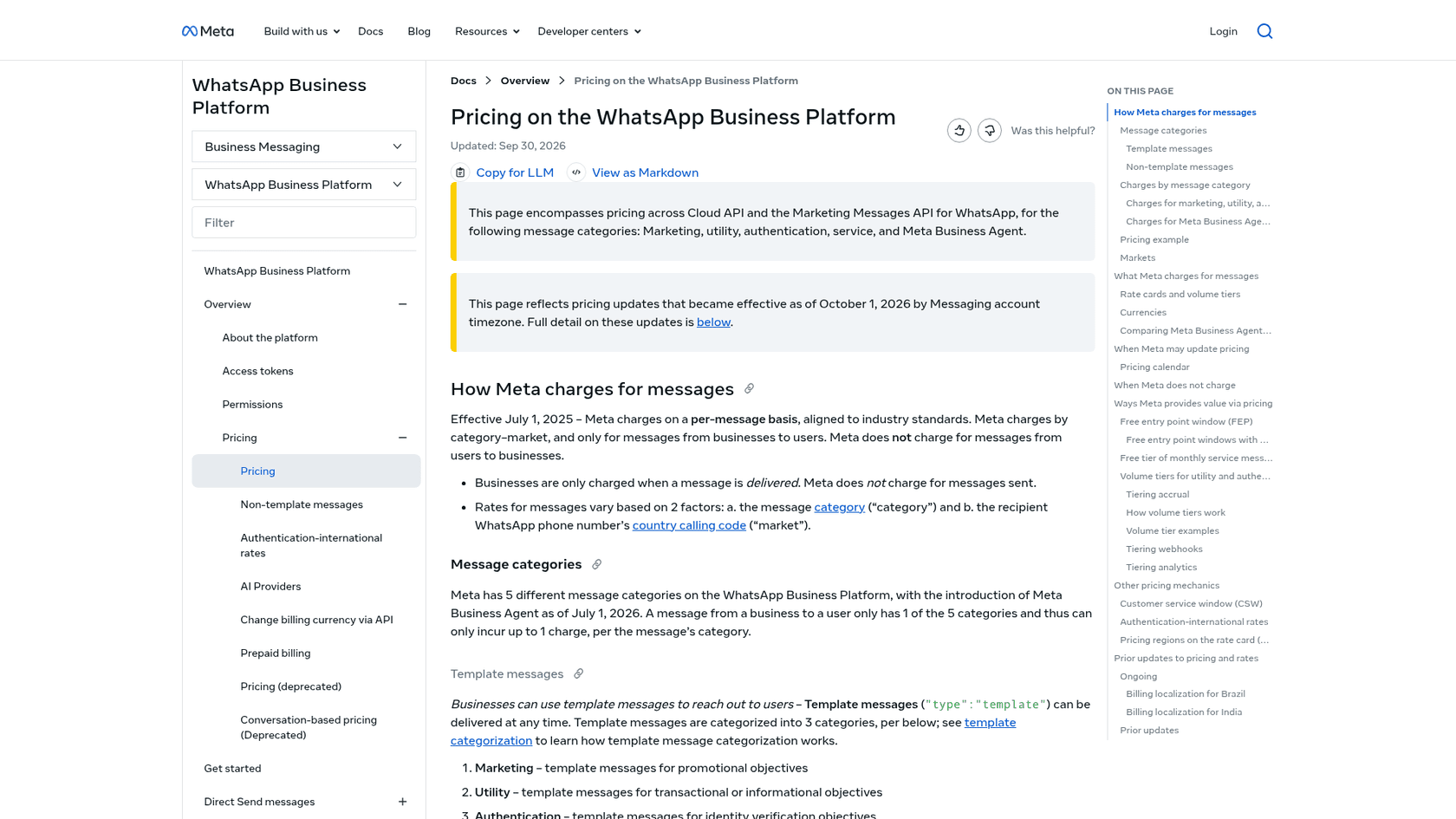Open the WhatsApp Business Platform dropdown

tap(303, 185)
